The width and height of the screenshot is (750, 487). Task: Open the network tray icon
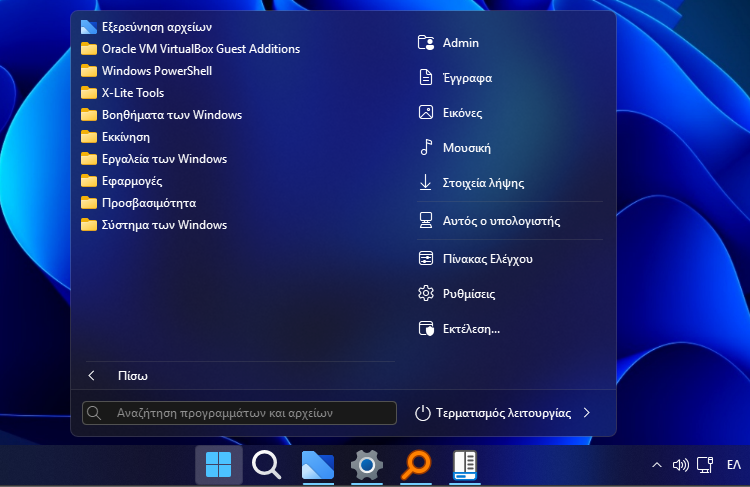(x=705, y=465)
